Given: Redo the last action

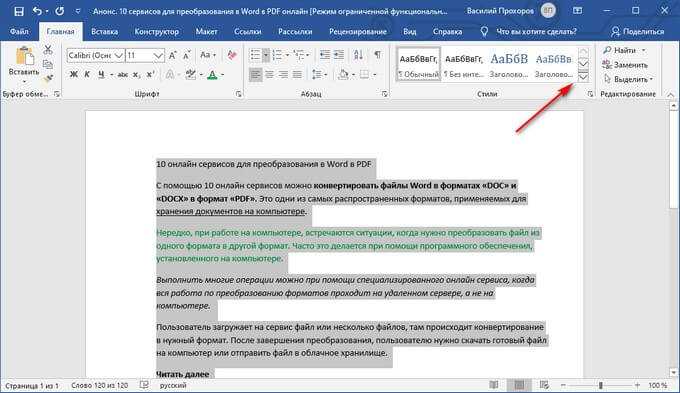Looking at the screenshot, I should click(x=59, y=11).
